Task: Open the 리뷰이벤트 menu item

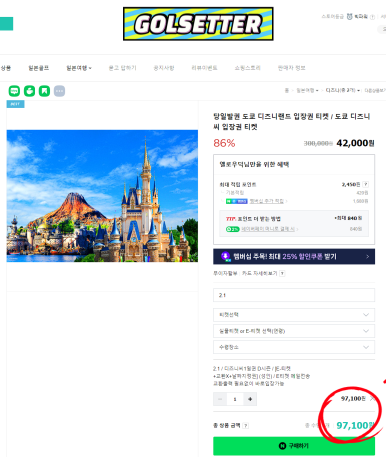Action: click(204, 68)
